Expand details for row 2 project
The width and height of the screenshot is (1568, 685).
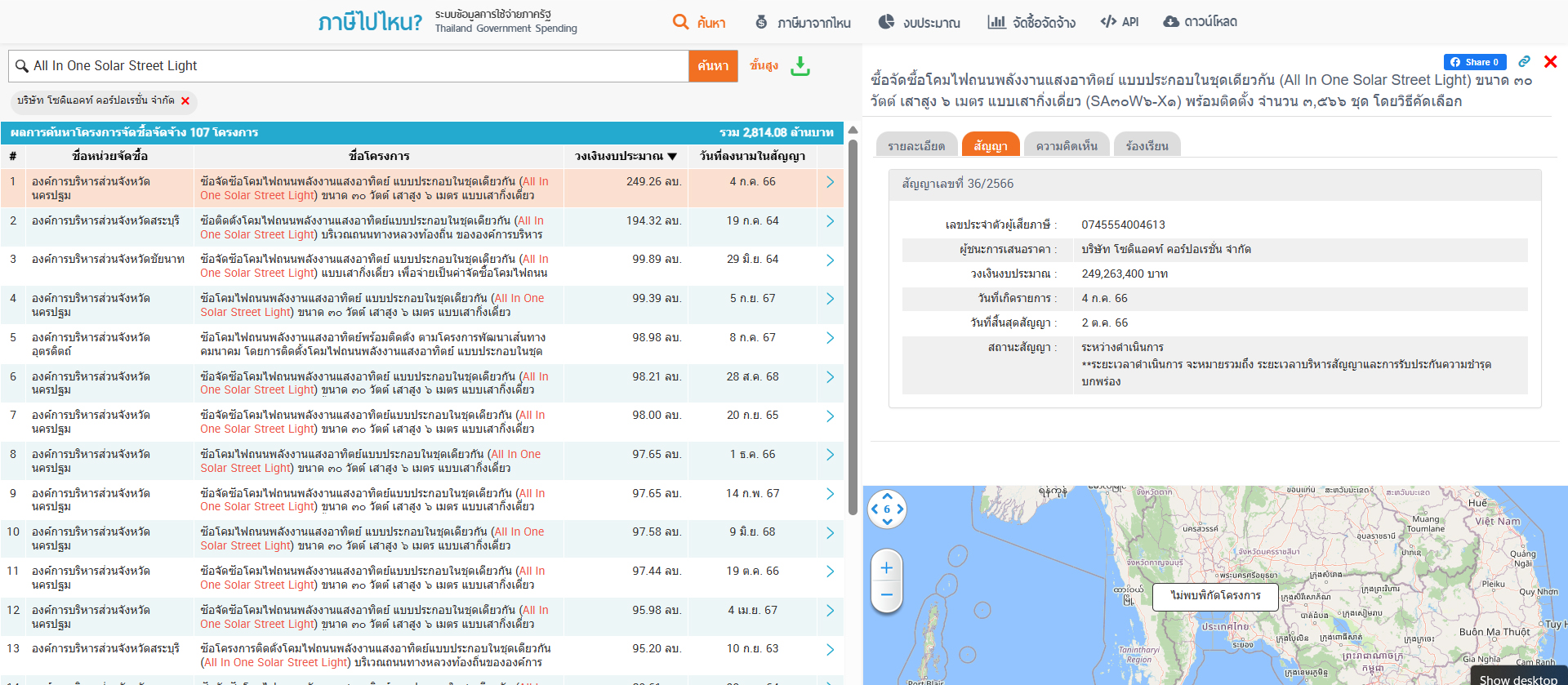tap(830, 221)
